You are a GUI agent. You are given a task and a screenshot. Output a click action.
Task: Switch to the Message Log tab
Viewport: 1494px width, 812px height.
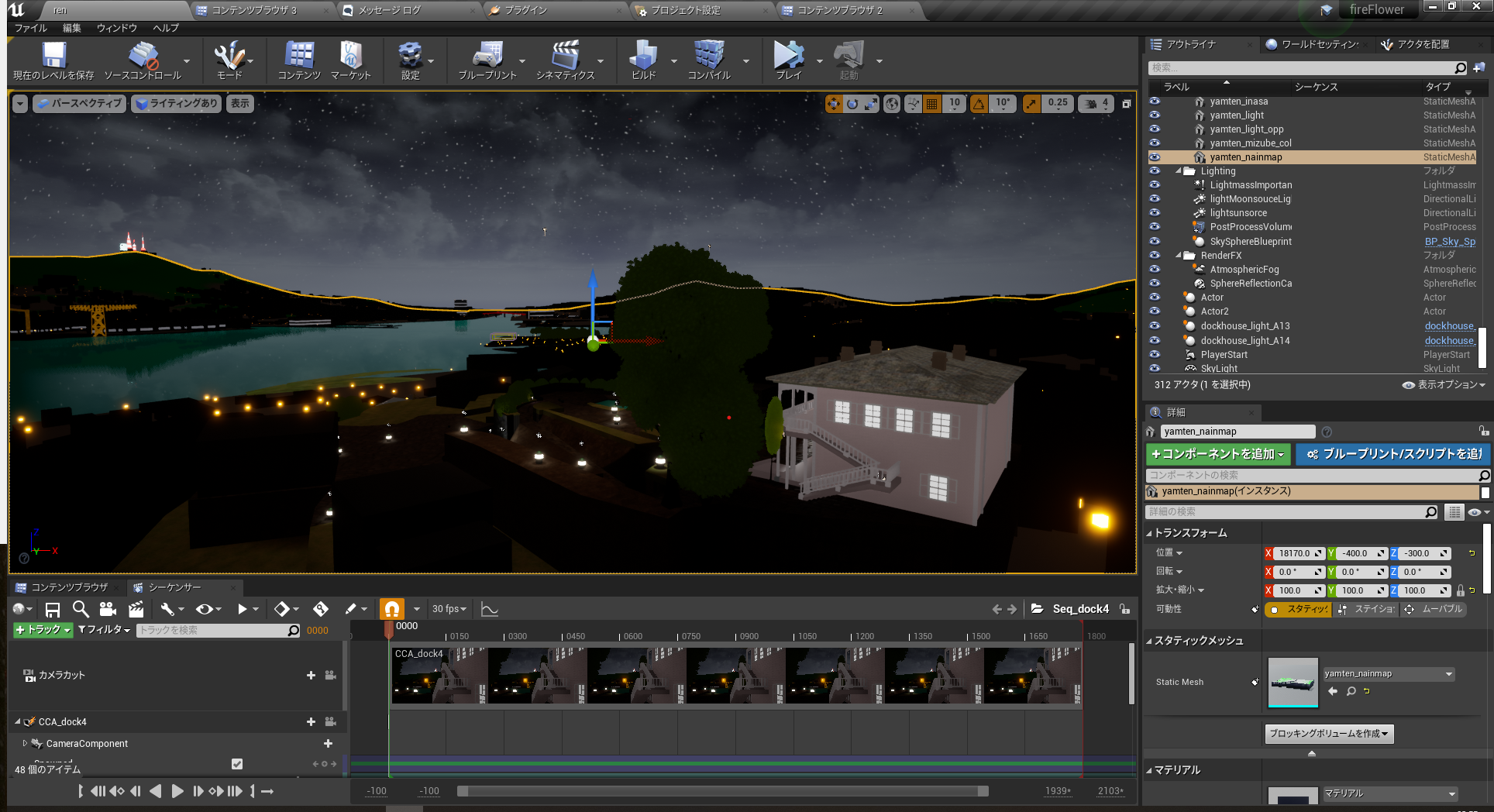[x=390, y=10]
